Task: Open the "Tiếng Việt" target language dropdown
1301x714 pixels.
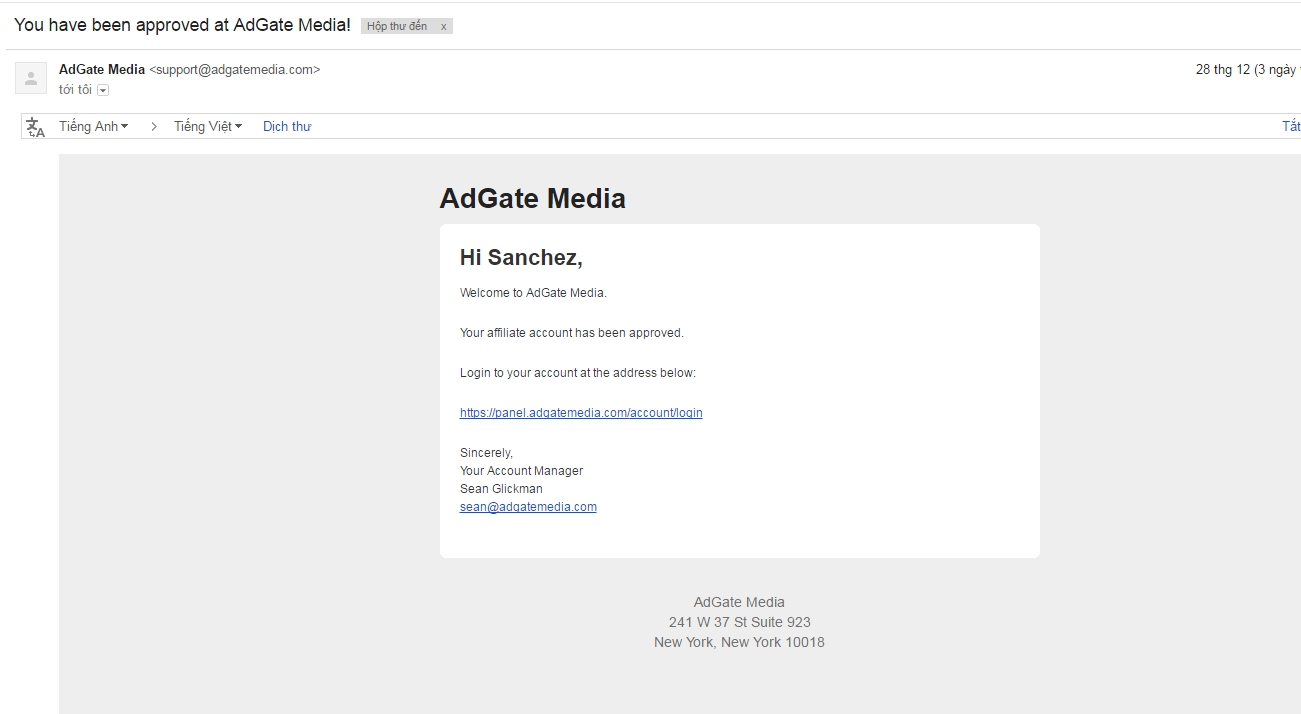Action: 208,127
